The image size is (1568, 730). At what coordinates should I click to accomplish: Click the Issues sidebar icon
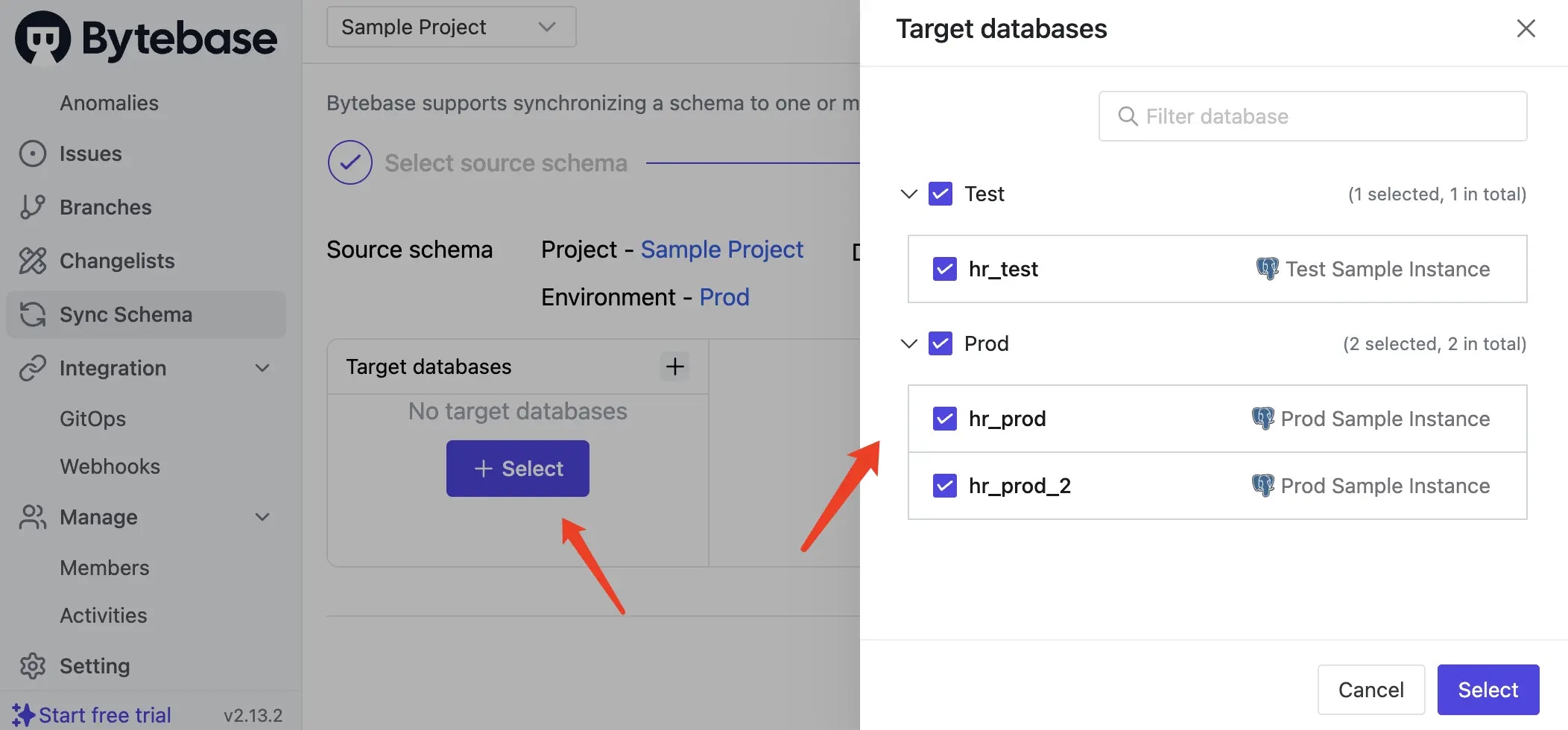pyautogui.click(x=33, y=153)
